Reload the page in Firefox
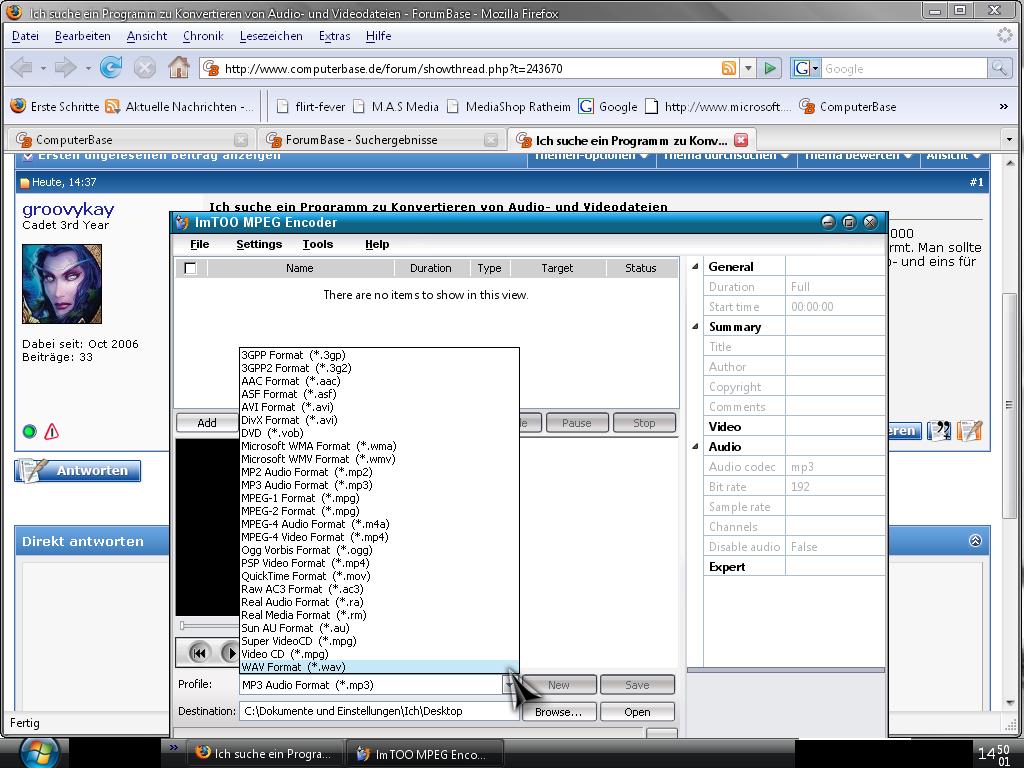The image size is (1024, 768). click(111, 67)
